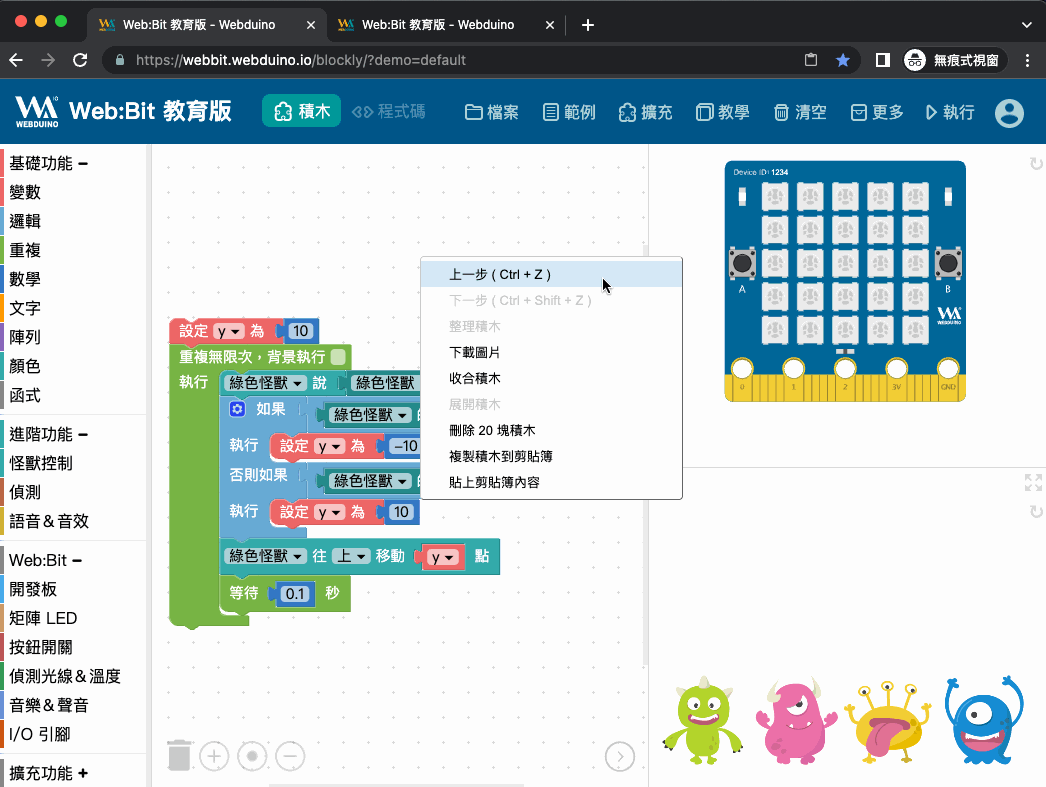Switch to the 程式碼 code view
The image size is (1046, 787).
389,112
